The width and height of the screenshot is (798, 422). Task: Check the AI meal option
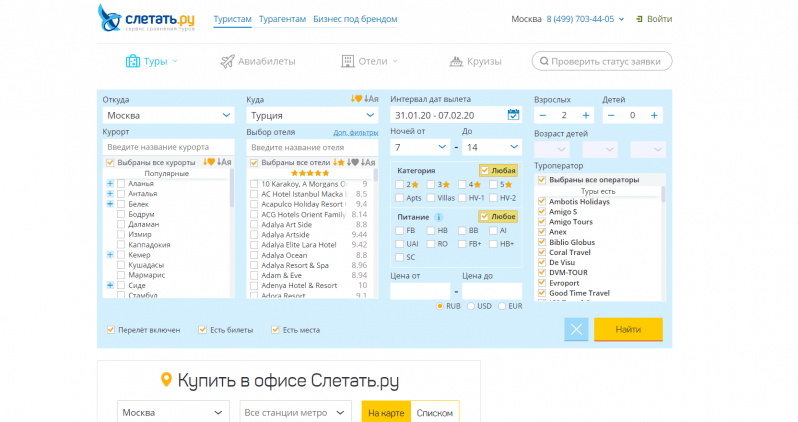coord(493,231)
